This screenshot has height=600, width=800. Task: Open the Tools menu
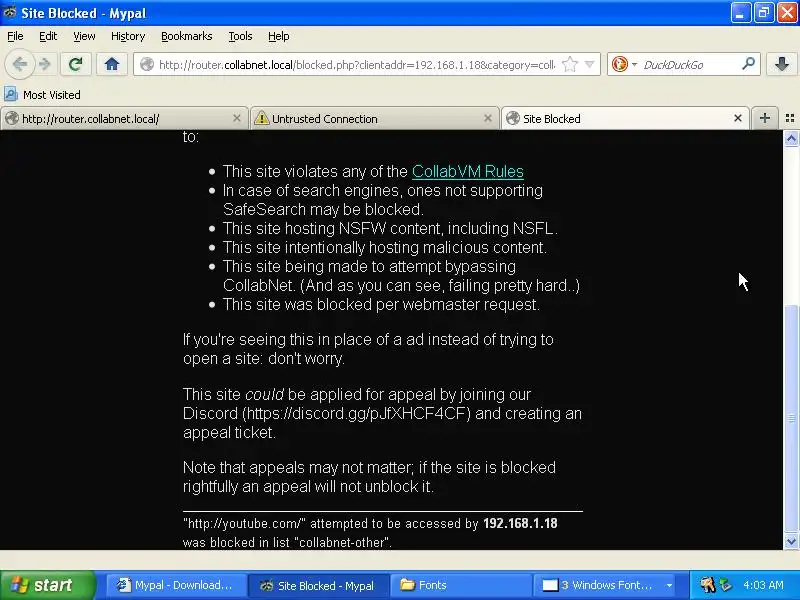point(240,36)
